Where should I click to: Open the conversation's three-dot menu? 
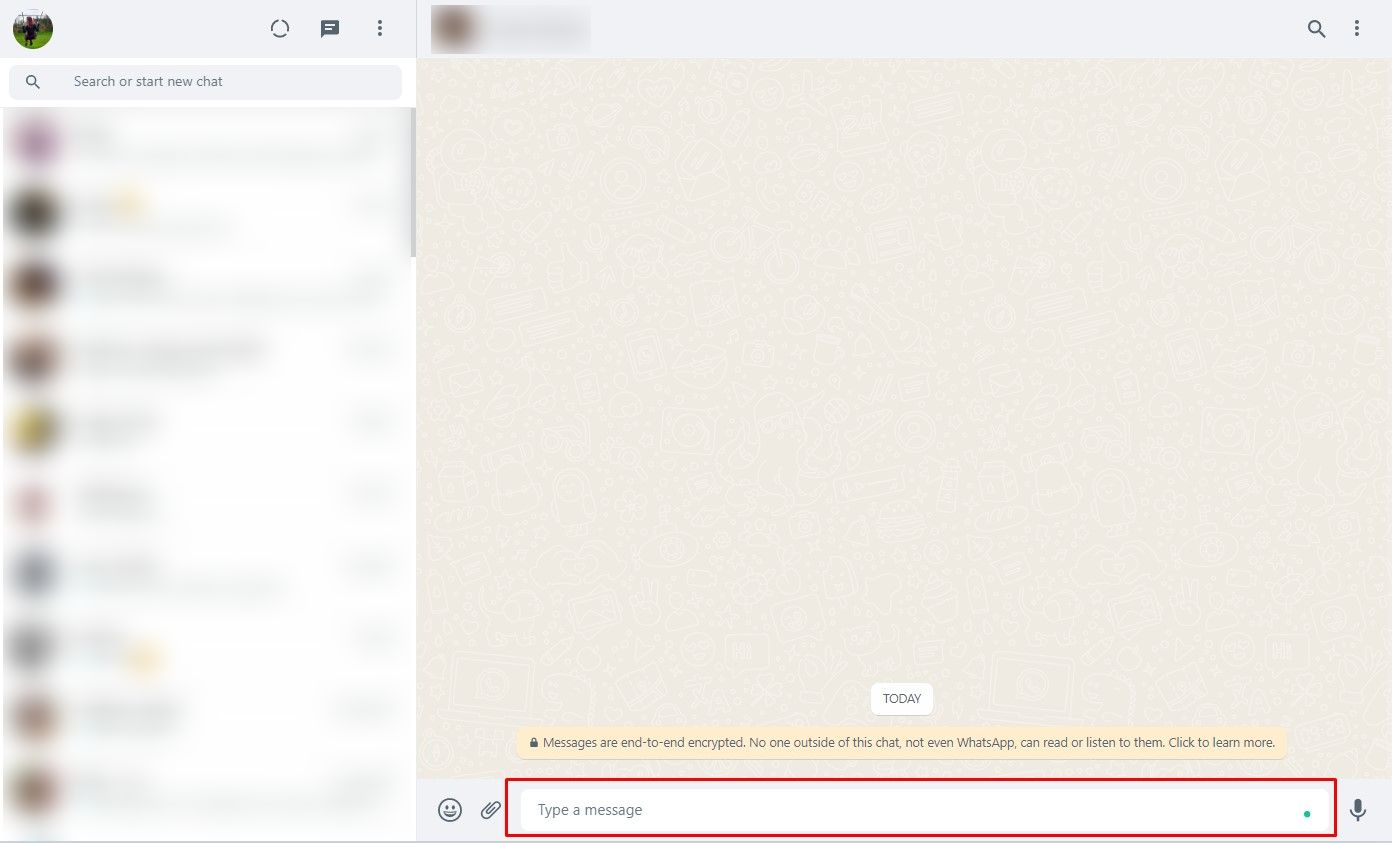tap(1357, 29)
